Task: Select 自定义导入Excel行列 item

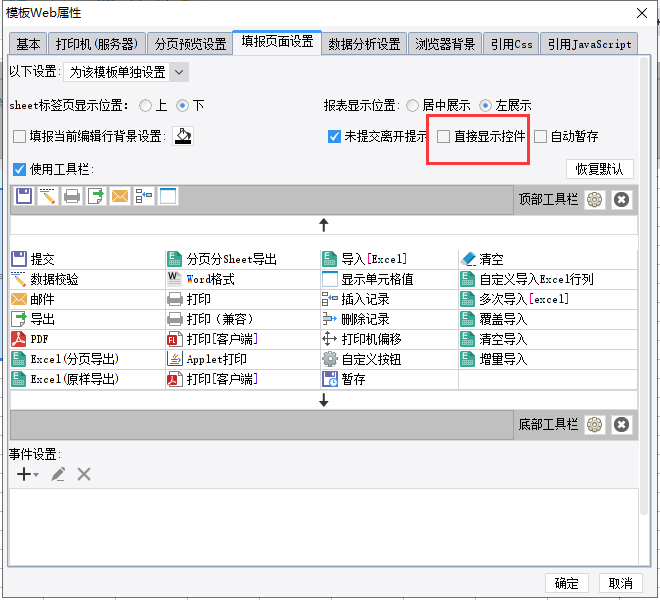Action: click(548, 279)
